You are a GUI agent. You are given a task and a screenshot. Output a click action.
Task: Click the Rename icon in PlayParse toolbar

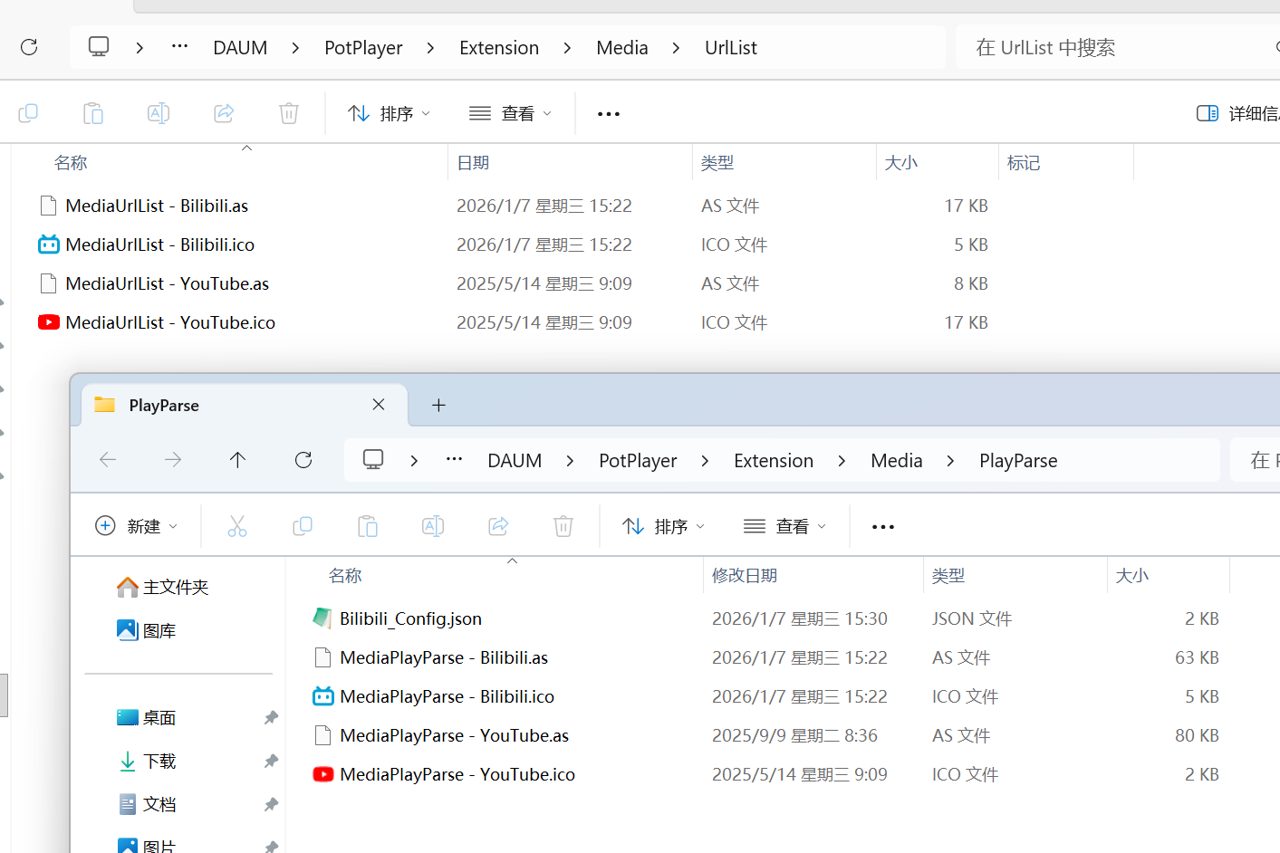tap(433, 526)
